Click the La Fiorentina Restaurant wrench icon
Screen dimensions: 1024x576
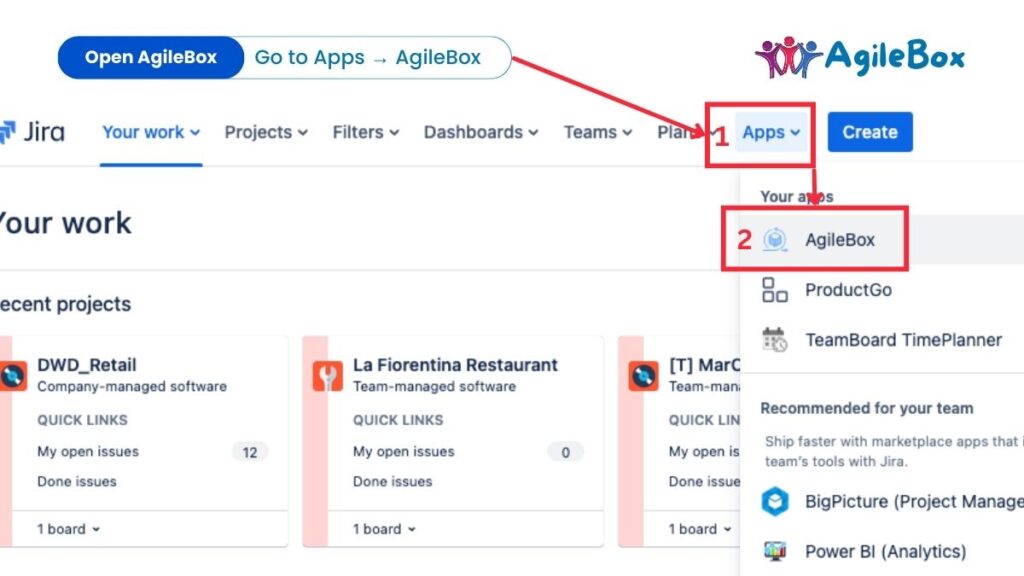(x=328, y=377)
